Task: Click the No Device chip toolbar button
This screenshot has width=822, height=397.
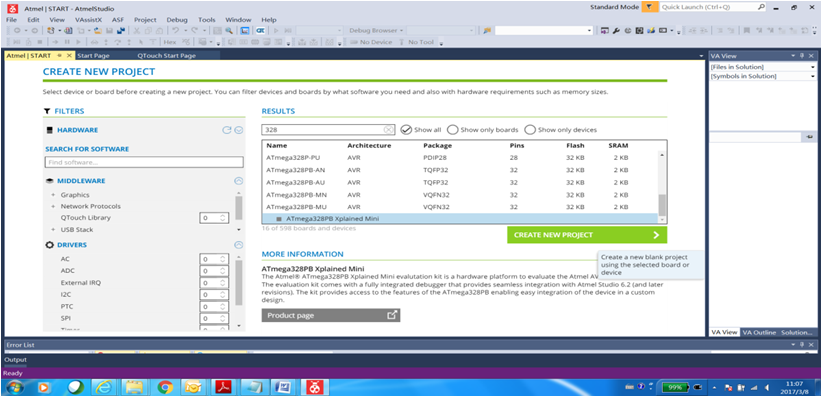Action: point(371,42)
